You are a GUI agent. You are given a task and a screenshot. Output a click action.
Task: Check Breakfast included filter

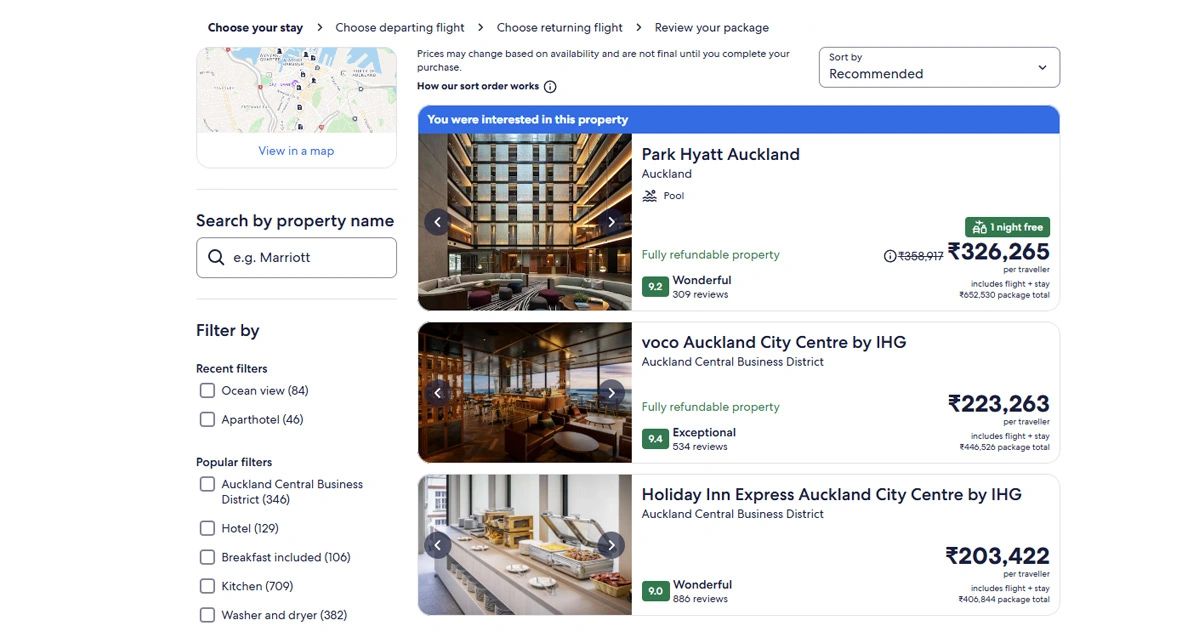[x=207, y=557]
